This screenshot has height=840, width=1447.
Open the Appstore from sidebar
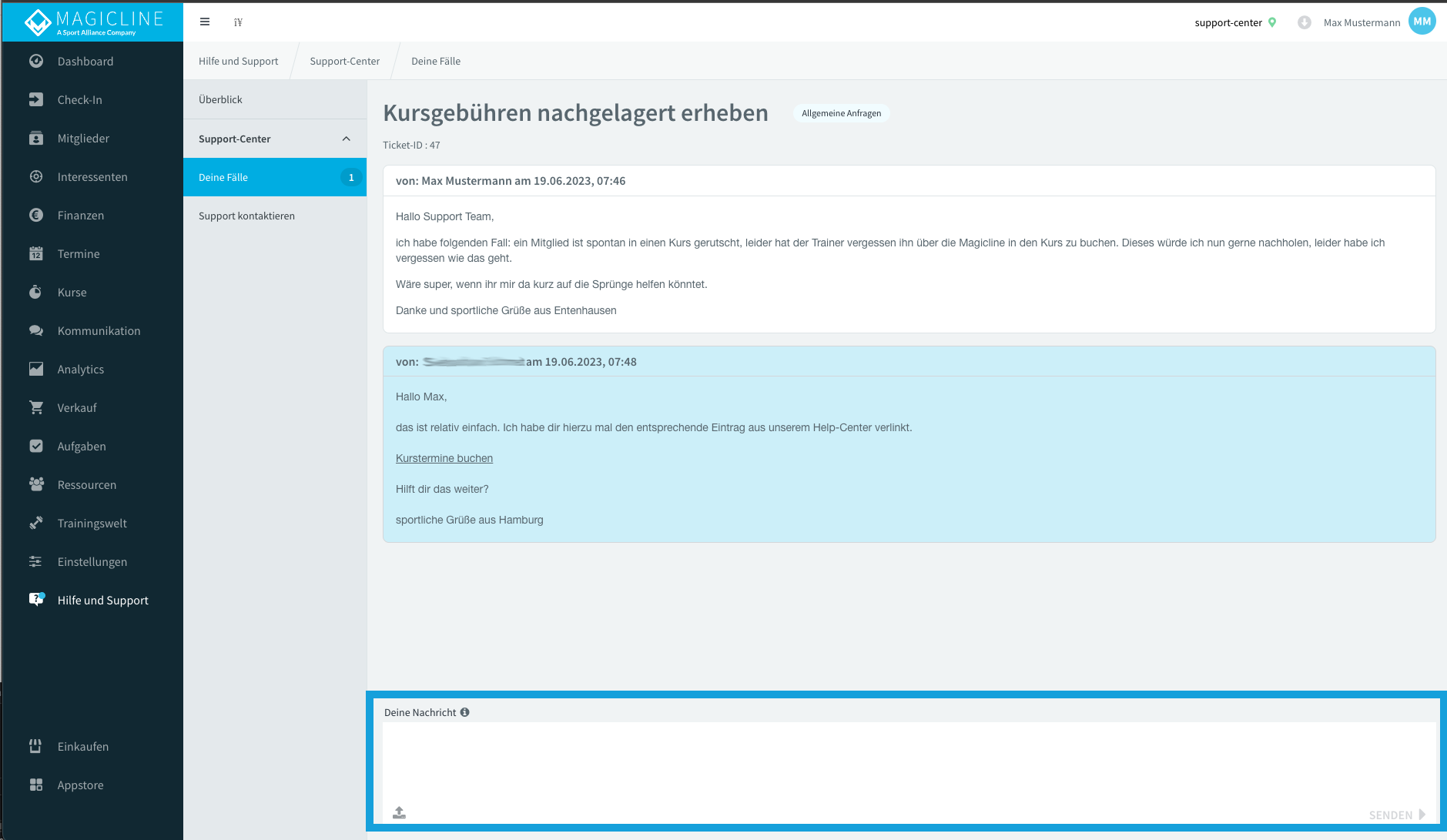(80, 785)
